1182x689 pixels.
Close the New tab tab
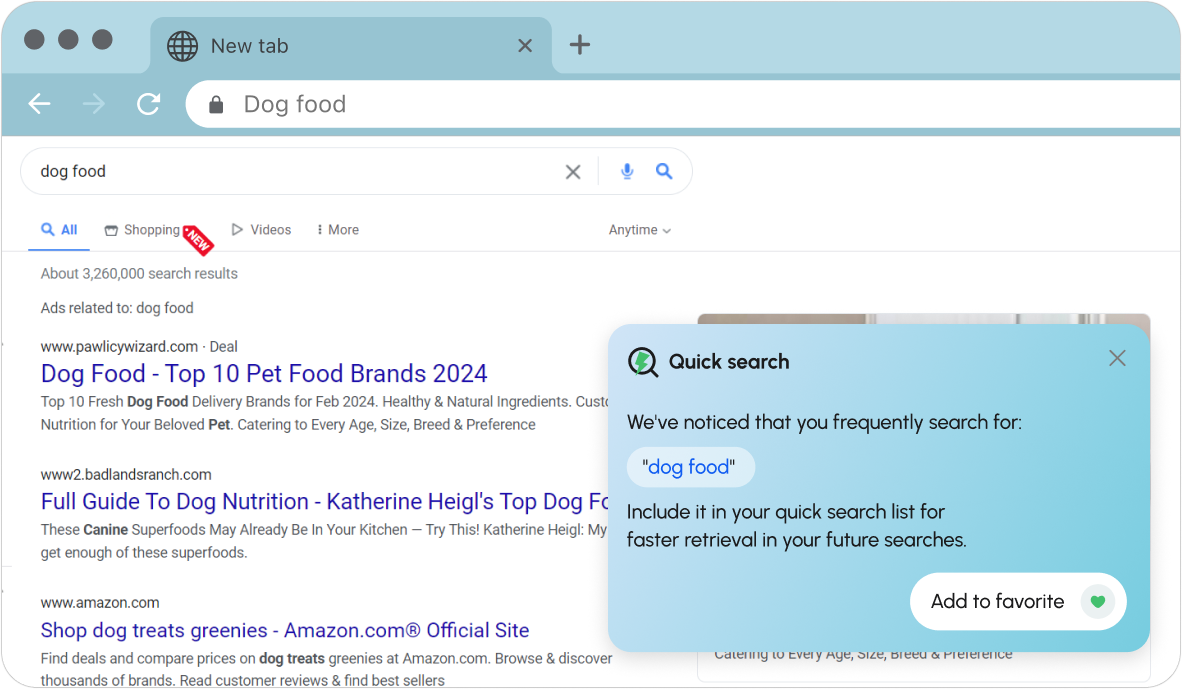coord(525,46)
